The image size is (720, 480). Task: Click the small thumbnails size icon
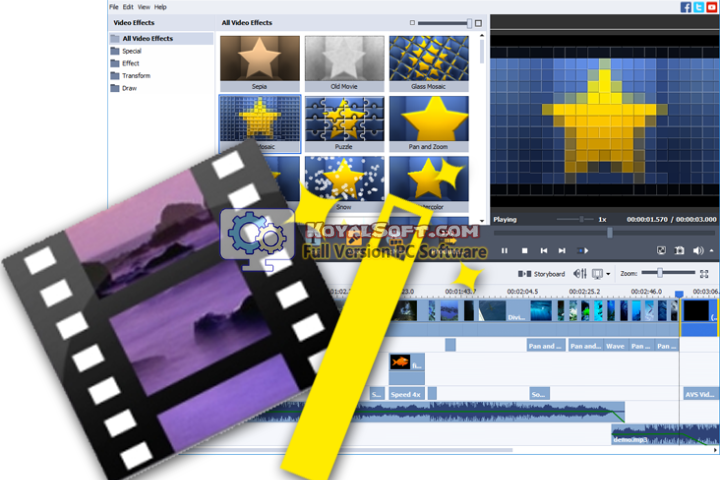tap(412, 23)
